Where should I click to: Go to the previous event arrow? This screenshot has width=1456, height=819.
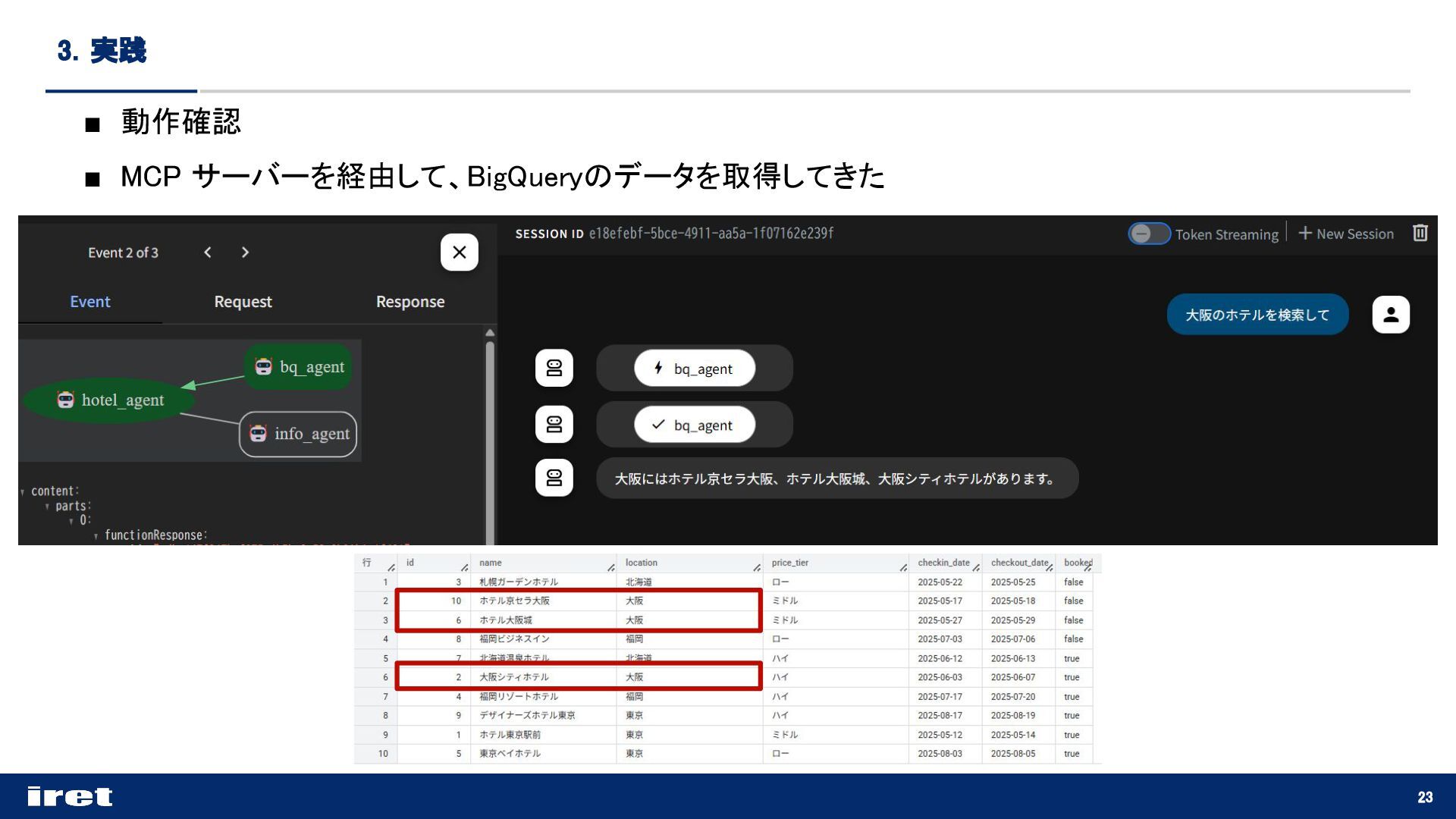coord(208,253)
